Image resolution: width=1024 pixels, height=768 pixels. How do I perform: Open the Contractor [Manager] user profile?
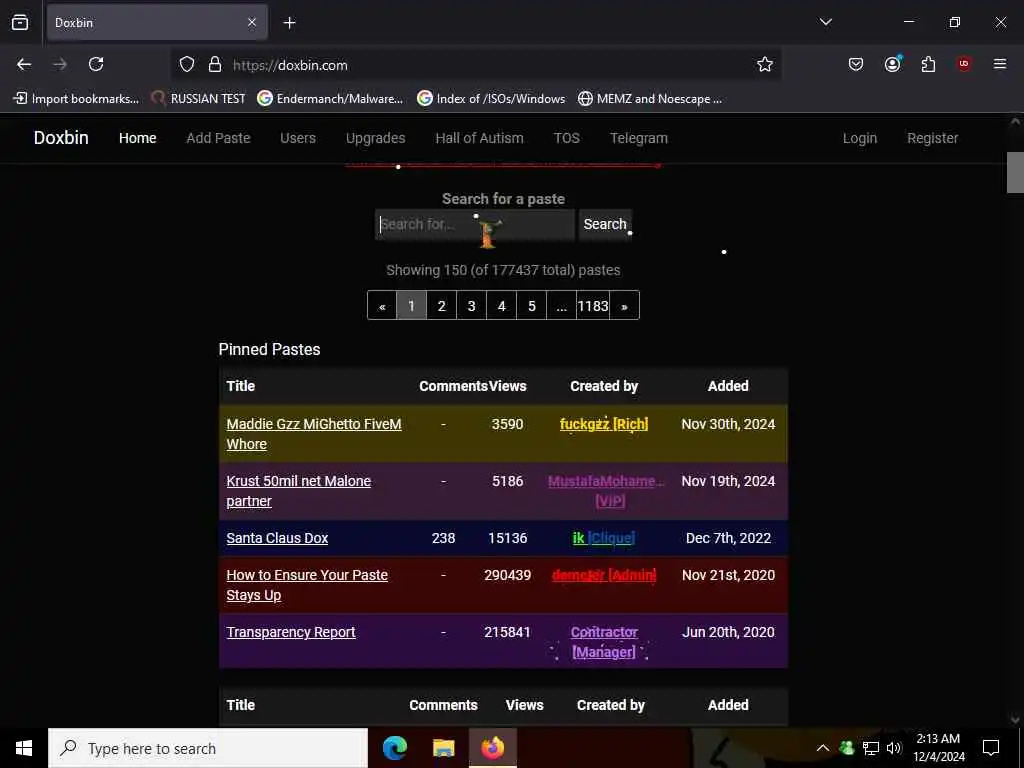click(604, 642)
